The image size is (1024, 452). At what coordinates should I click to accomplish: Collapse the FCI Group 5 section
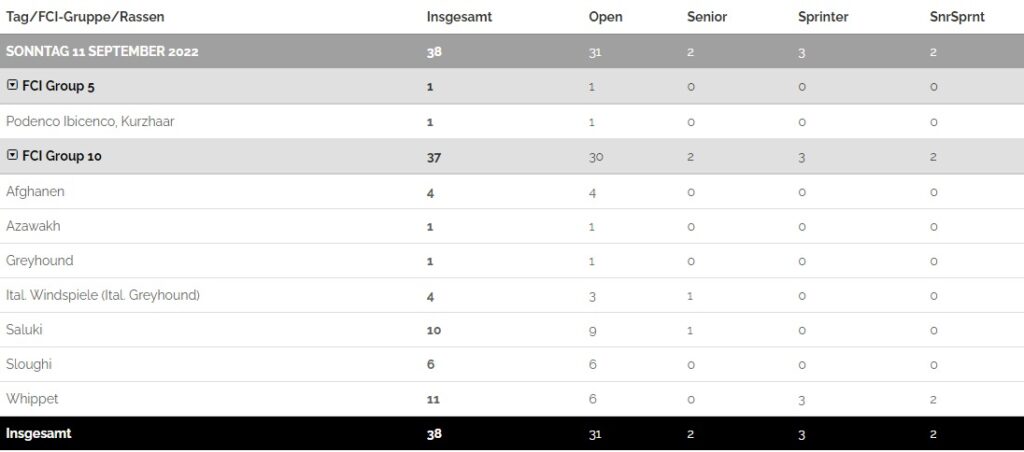(12, 87)
